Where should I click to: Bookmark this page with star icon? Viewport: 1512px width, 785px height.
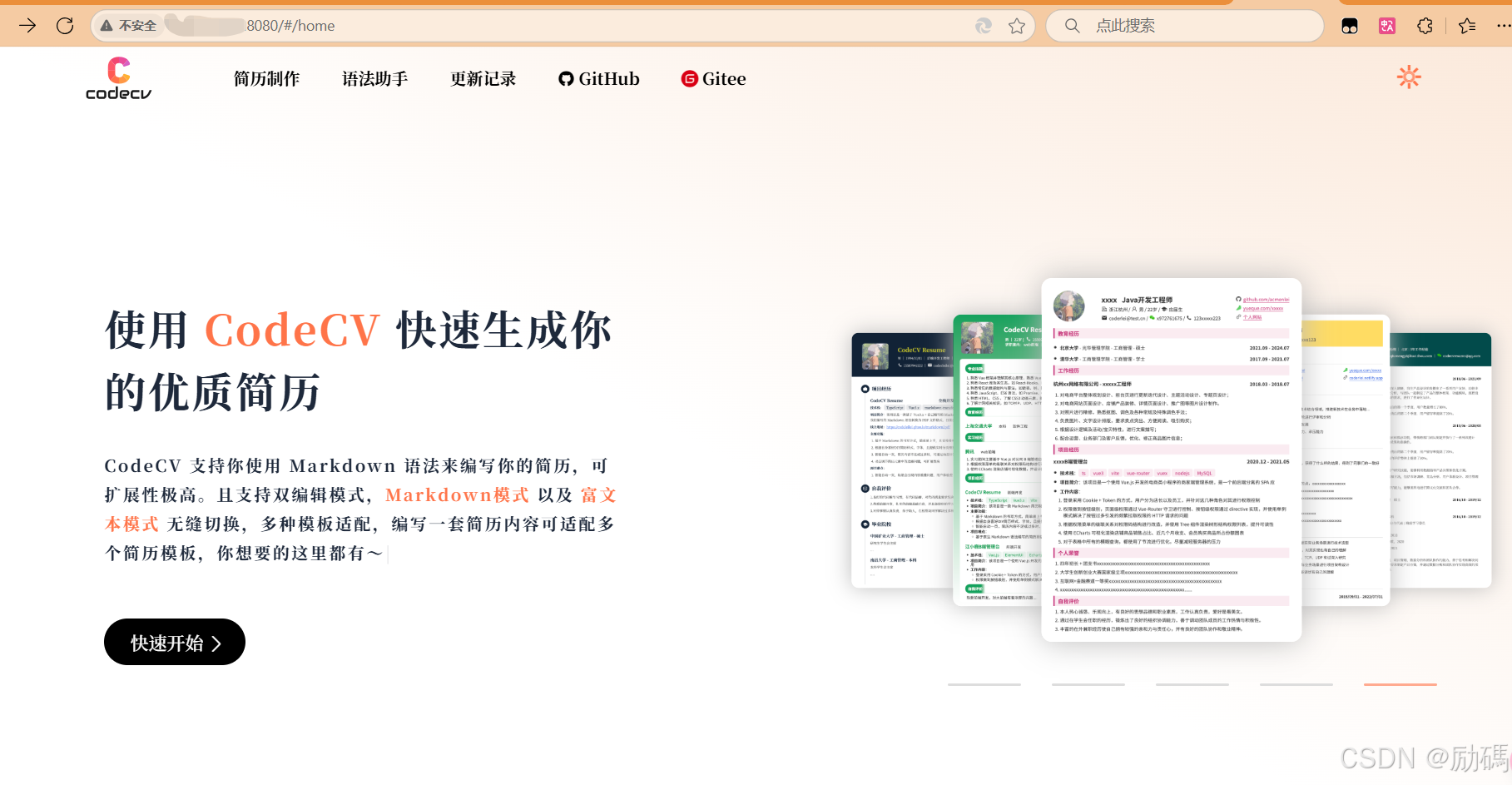coord(1016,26)
